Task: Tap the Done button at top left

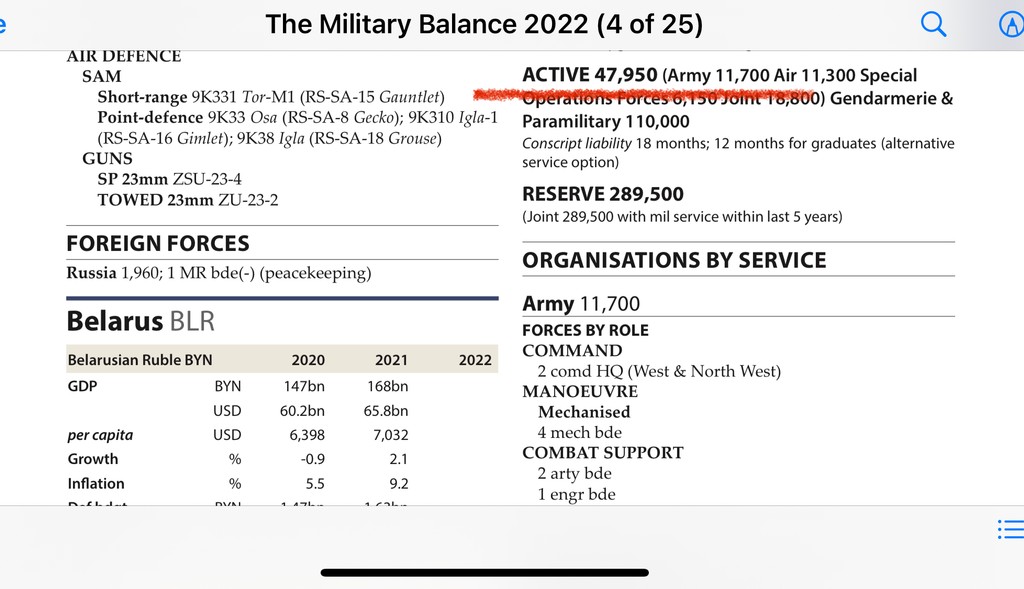Action: 3,25
